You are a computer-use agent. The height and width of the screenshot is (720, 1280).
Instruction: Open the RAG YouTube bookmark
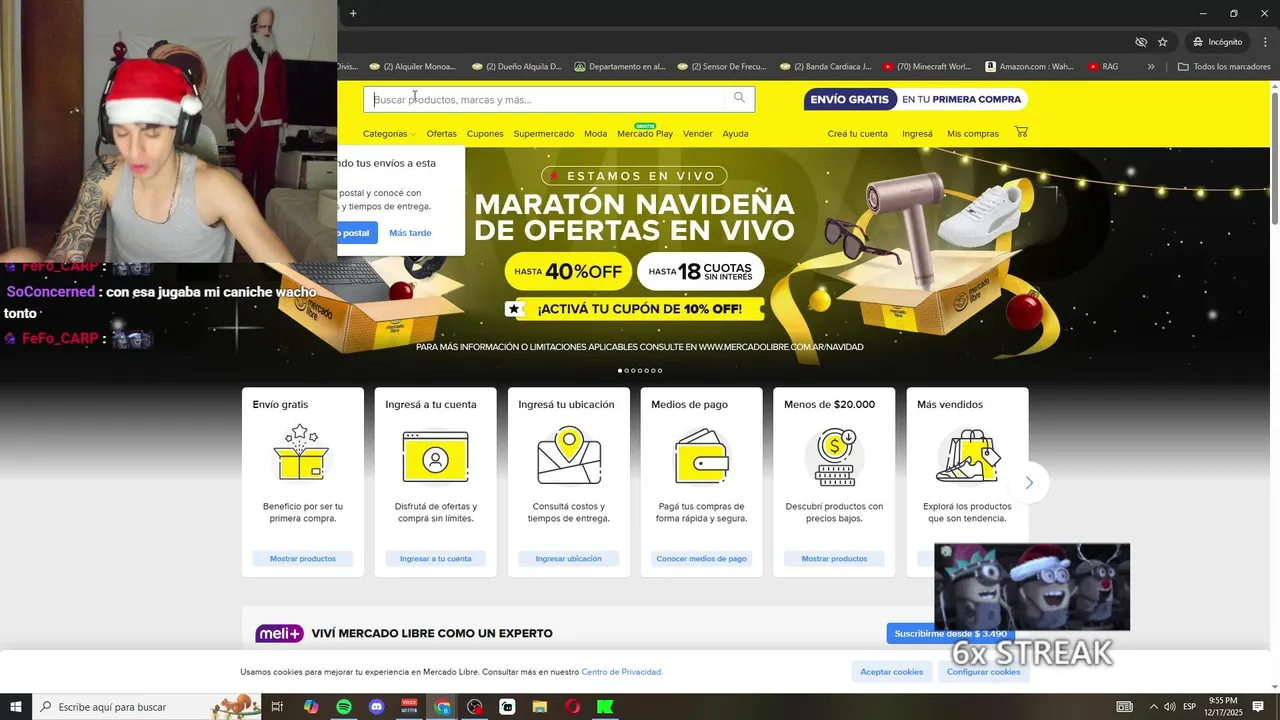(x=1103, y=67)
